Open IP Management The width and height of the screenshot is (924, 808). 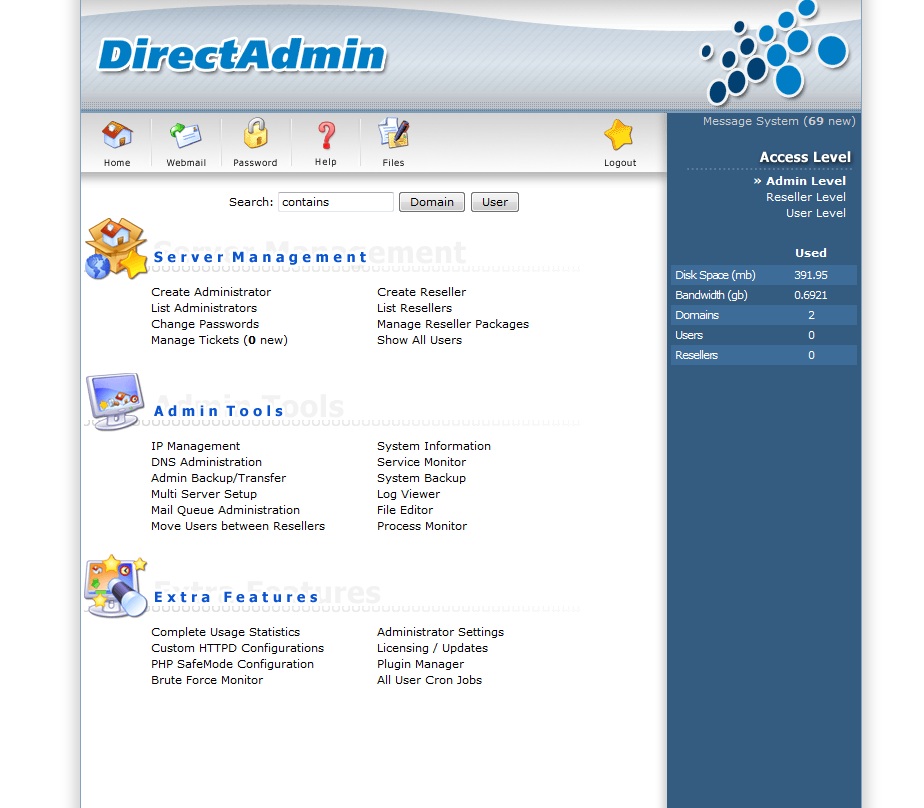click(x=196, y=446)
